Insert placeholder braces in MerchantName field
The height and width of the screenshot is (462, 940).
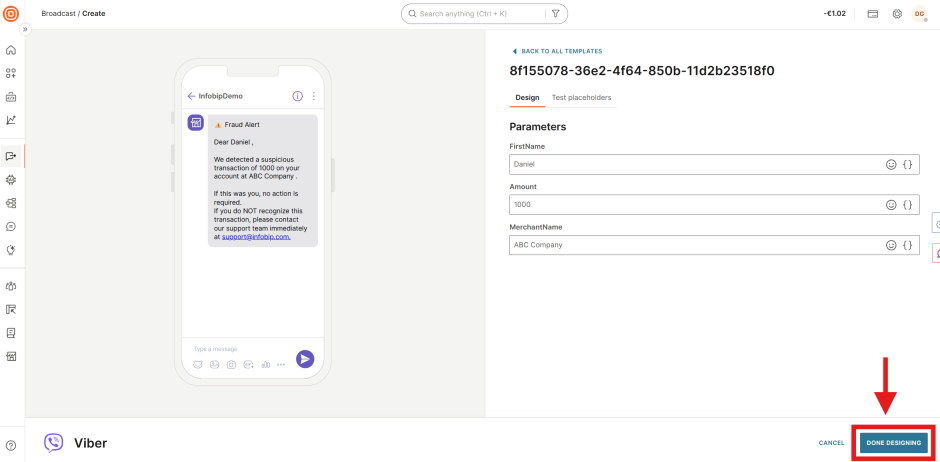908,245
